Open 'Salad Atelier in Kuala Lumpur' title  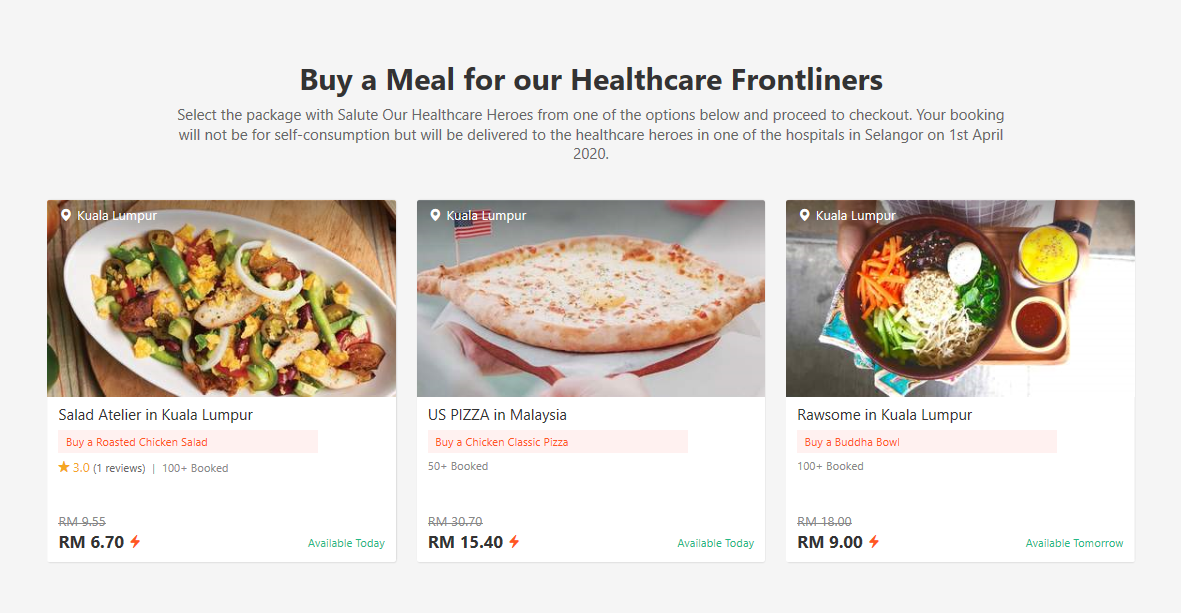[x=155, y=415]
